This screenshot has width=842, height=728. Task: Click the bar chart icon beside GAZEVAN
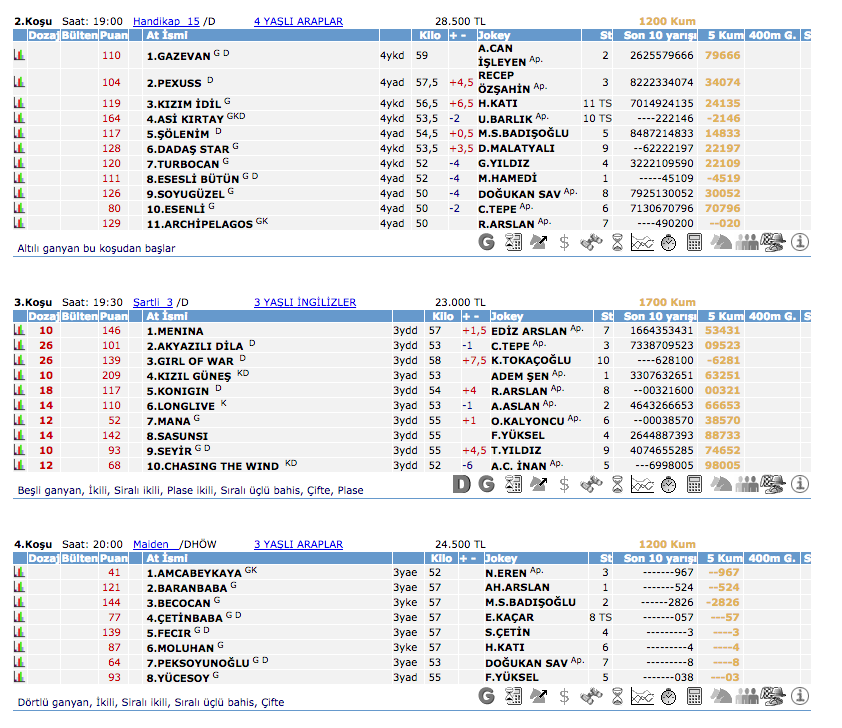[19, 56]
